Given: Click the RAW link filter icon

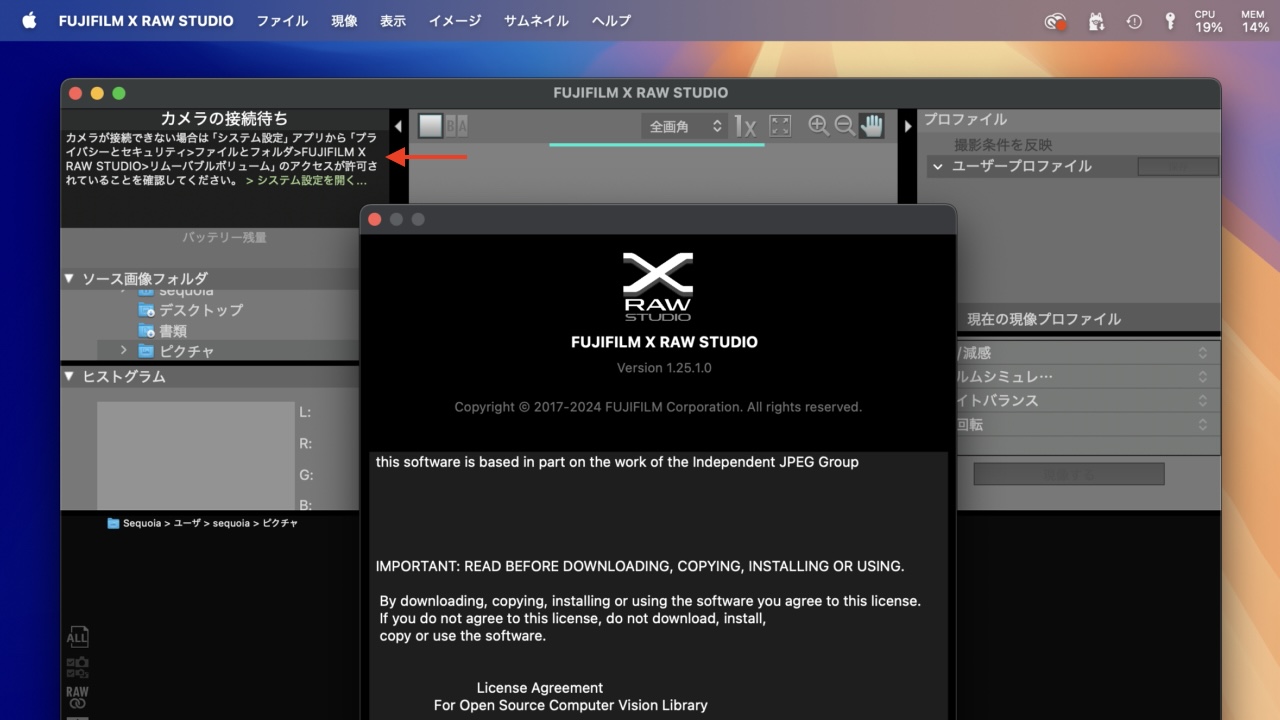Looking at the screenshot, I should pos(77,697).
